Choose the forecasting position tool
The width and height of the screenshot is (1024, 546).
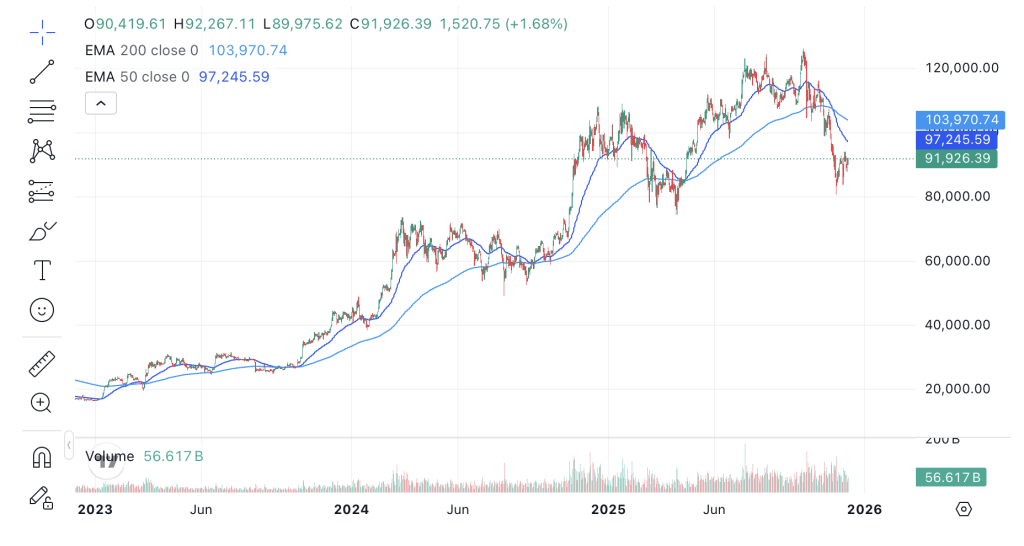42,190
